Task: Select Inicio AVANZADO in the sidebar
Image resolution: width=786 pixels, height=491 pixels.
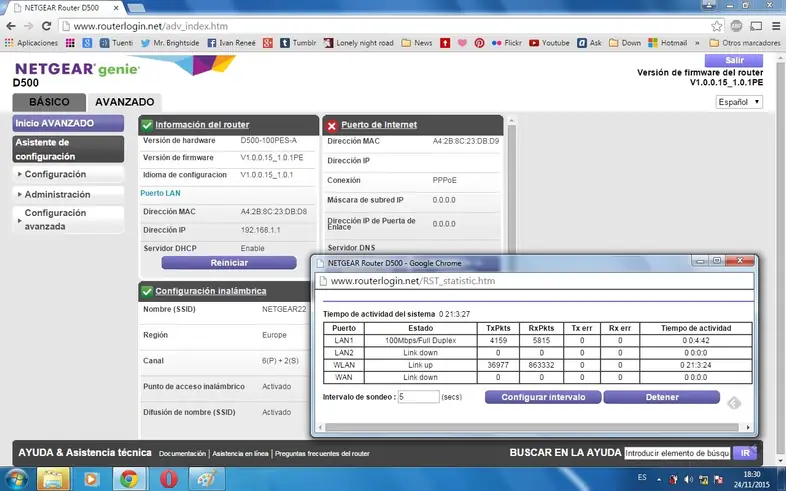Action: (x=68, y=123)
